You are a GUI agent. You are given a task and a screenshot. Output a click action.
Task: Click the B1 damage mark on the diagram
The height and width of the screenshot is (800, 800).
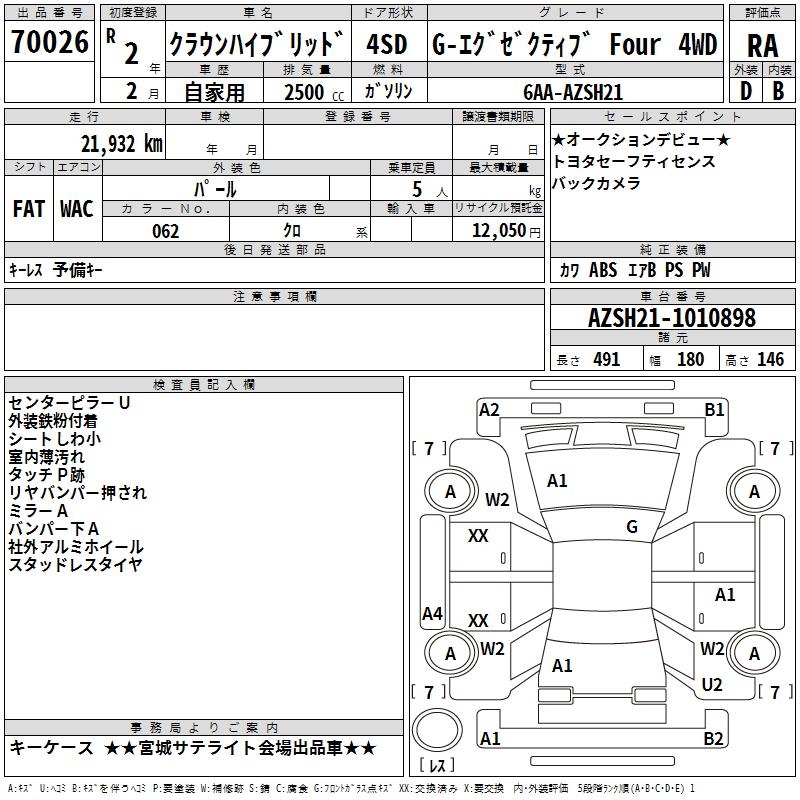tap(714, 409)
